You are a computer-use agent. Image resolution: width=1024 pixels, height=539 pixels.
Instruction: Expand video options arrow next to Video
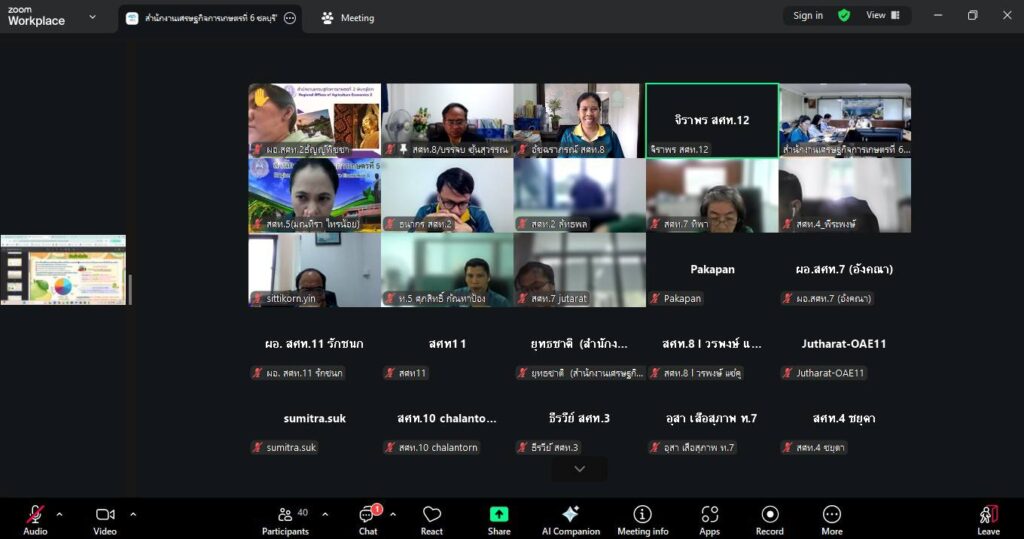(x=133, y=514)
